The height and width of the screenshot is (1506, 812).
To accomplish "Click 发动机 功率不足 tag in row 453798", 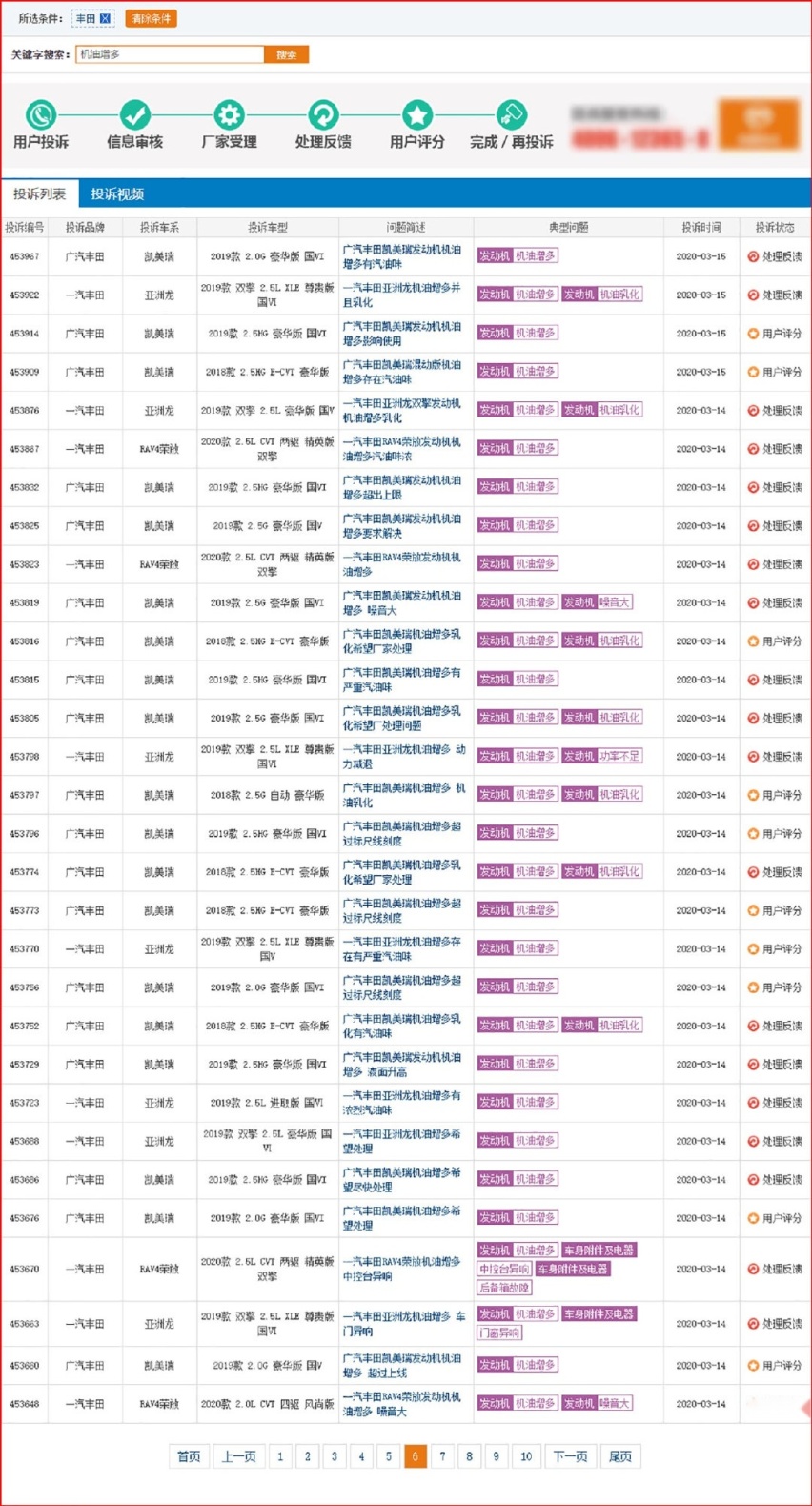I will click(x=601, y=756).
